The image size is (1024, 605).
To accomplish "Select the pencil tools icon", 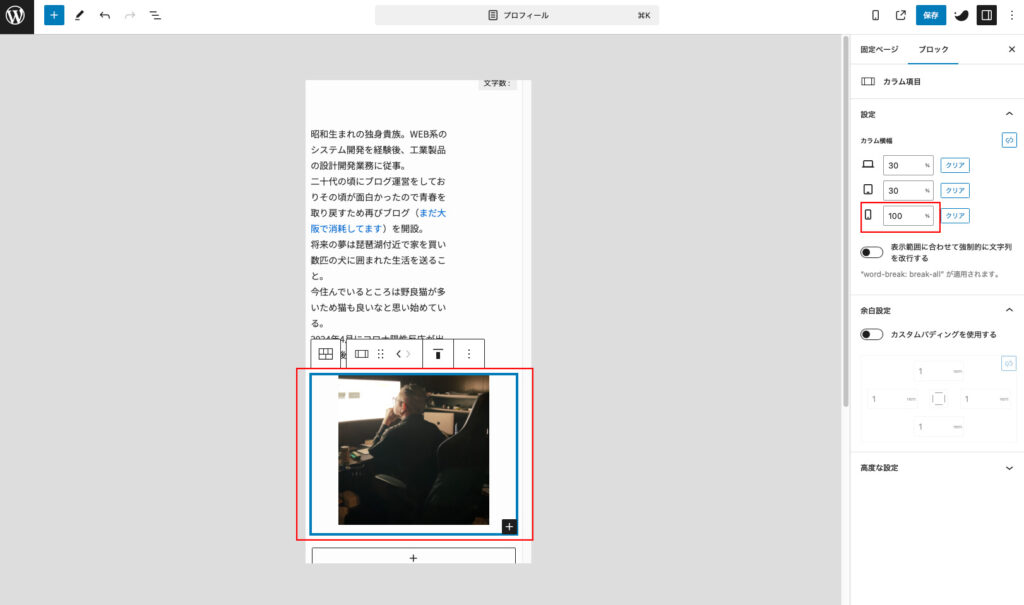I will click(80, 15).
